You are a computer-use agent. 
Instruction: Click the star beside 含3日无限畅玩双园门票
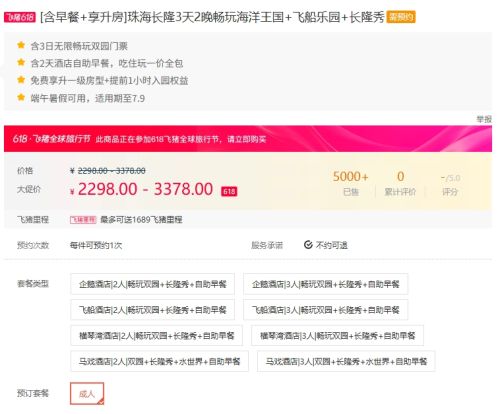pyautogui.click(x=21, y=45)
